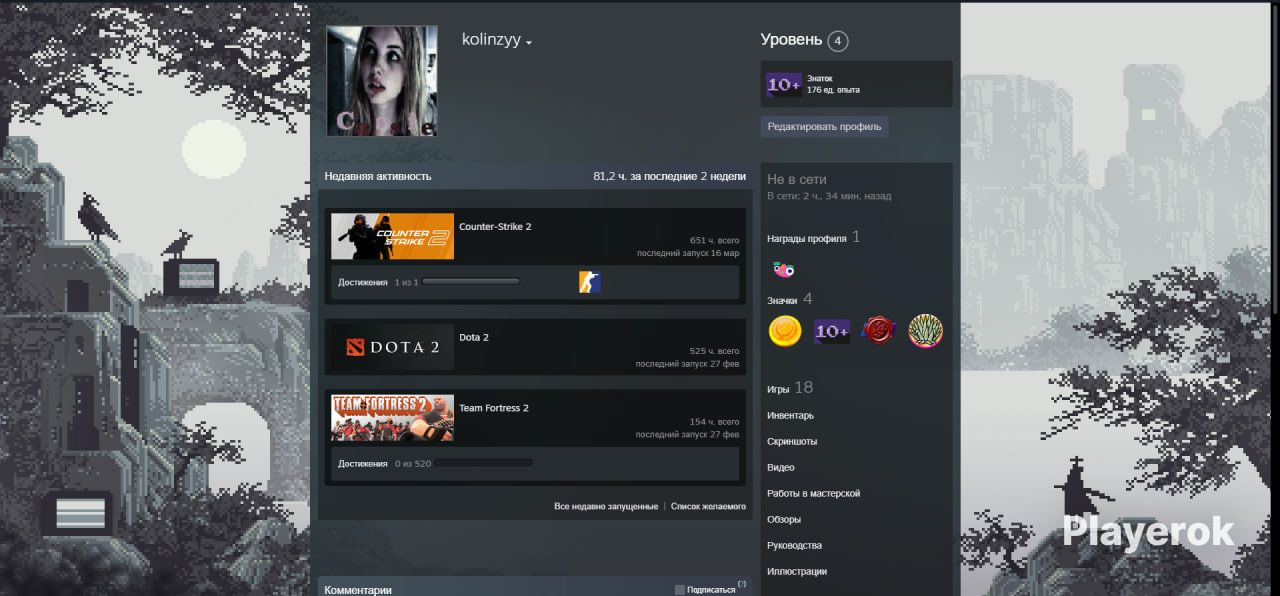Open the Dota 2 game banner
1280x596 pixels.
tap(392, 348)
